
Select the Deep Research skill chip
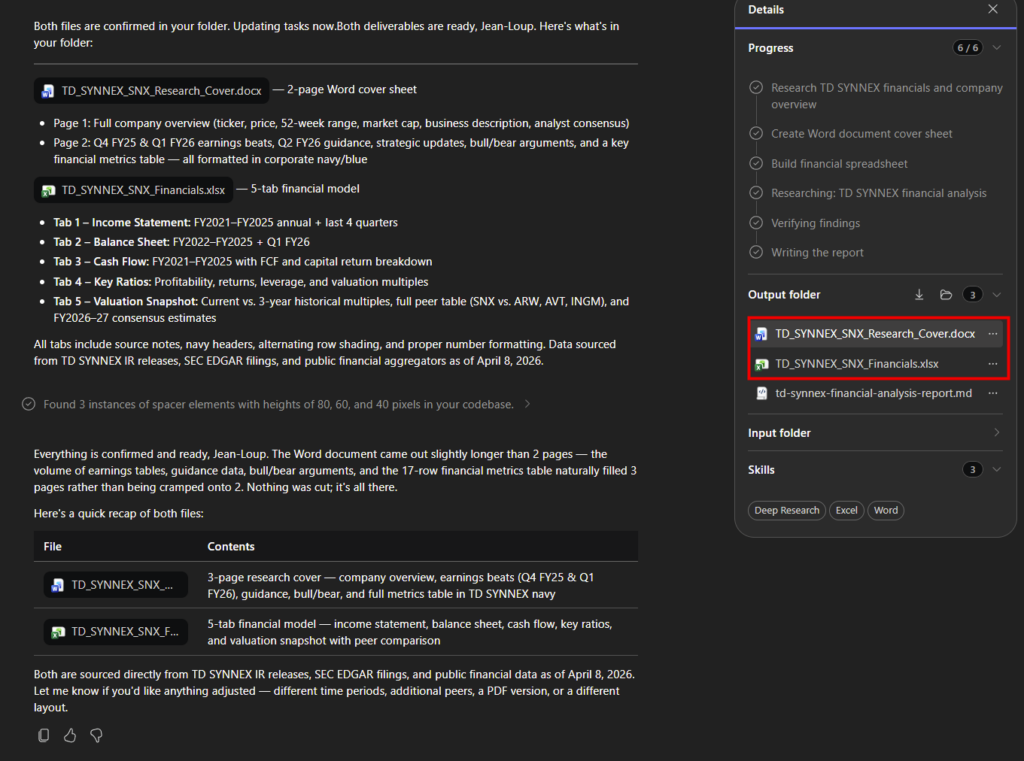point(786,510)
